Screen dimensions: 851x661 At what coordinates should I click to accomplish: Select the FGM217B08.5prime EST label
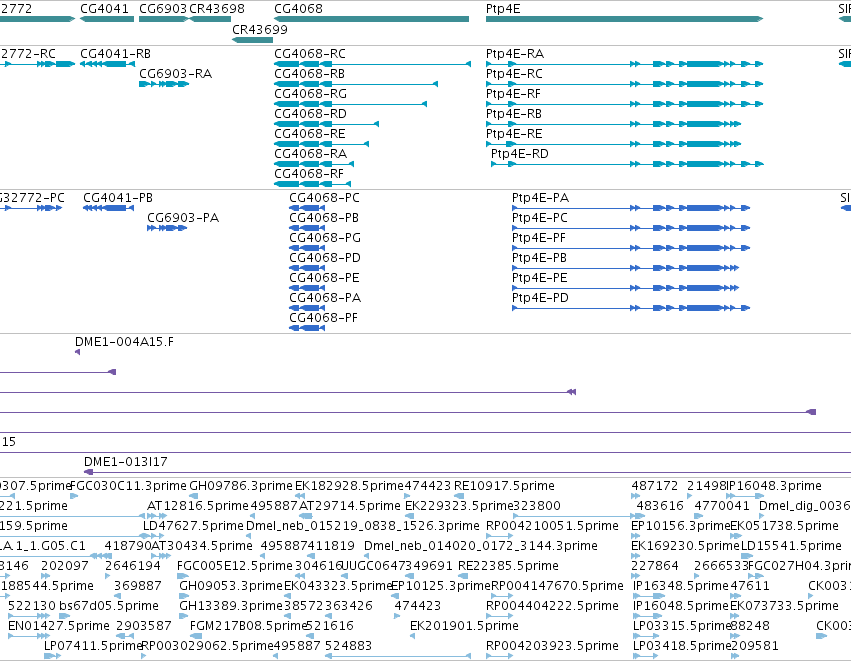pos(249,626)
